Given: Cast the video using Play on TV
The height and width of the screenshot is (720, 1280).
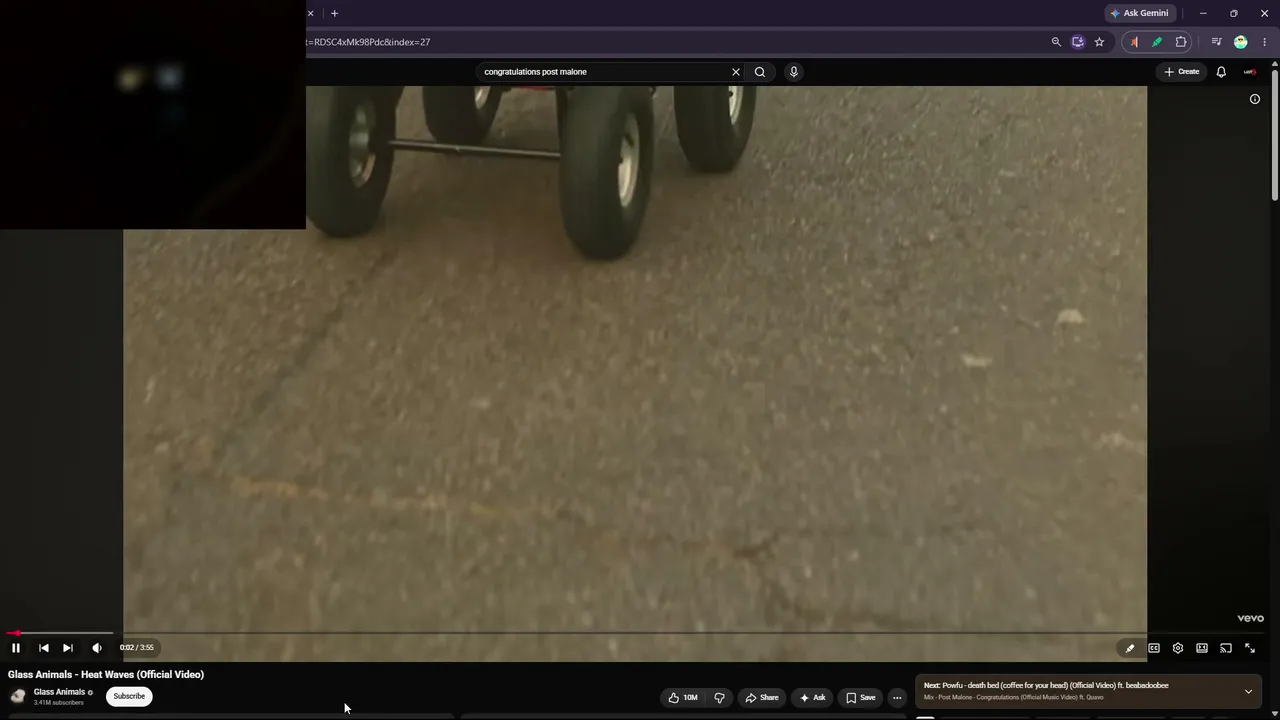Looking at the screenshot, I should coord(1226,648).
